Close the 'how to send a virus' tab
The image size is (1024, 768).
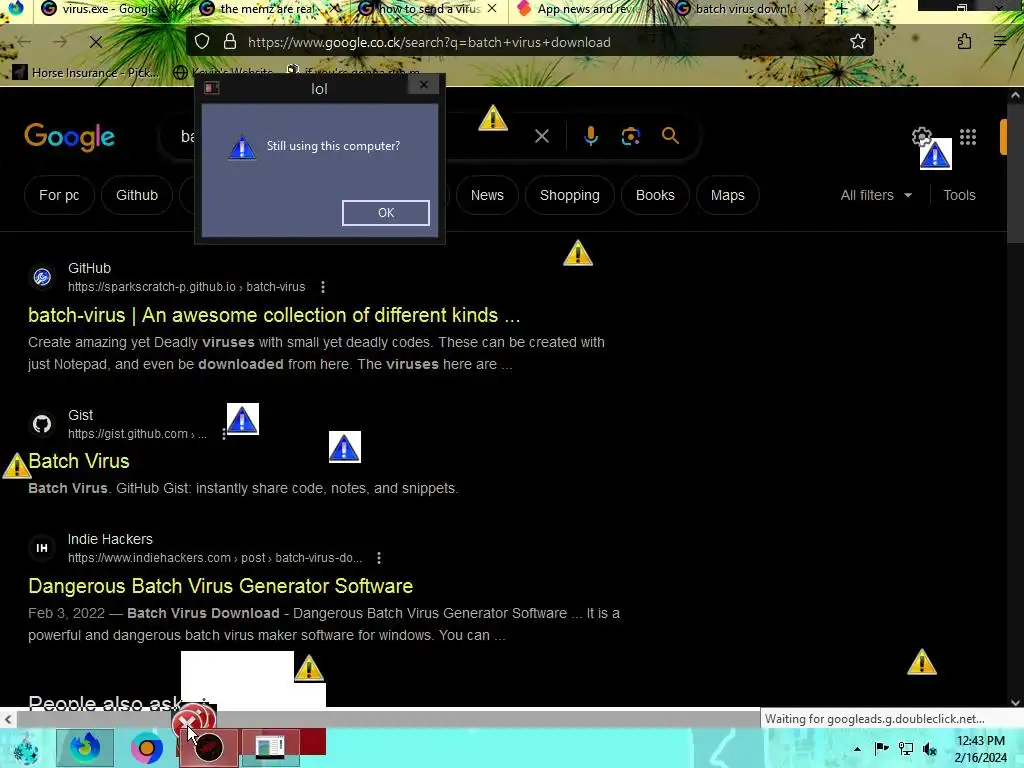(x=492, y=8)
